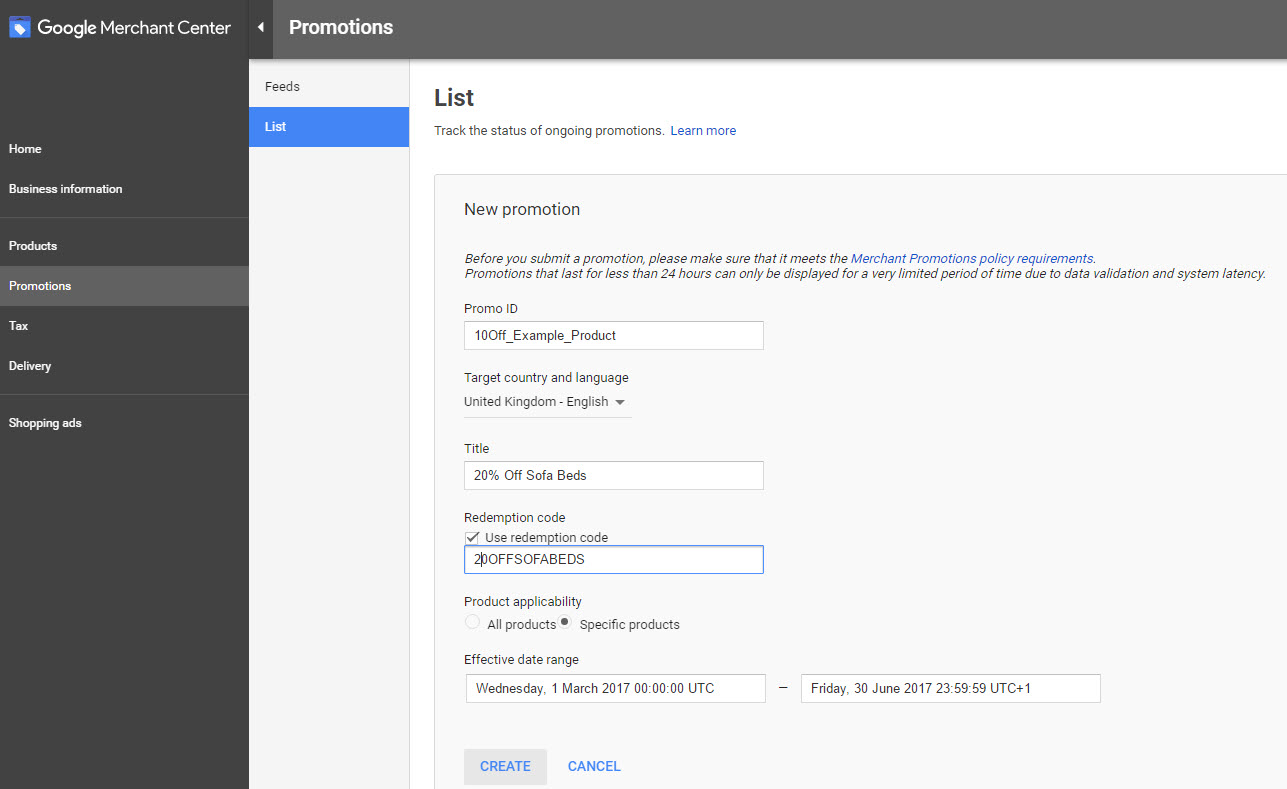The image size is (1287, 789).
Task: Click the Google Merchant Center logo icon
Action: coord(19,27)
